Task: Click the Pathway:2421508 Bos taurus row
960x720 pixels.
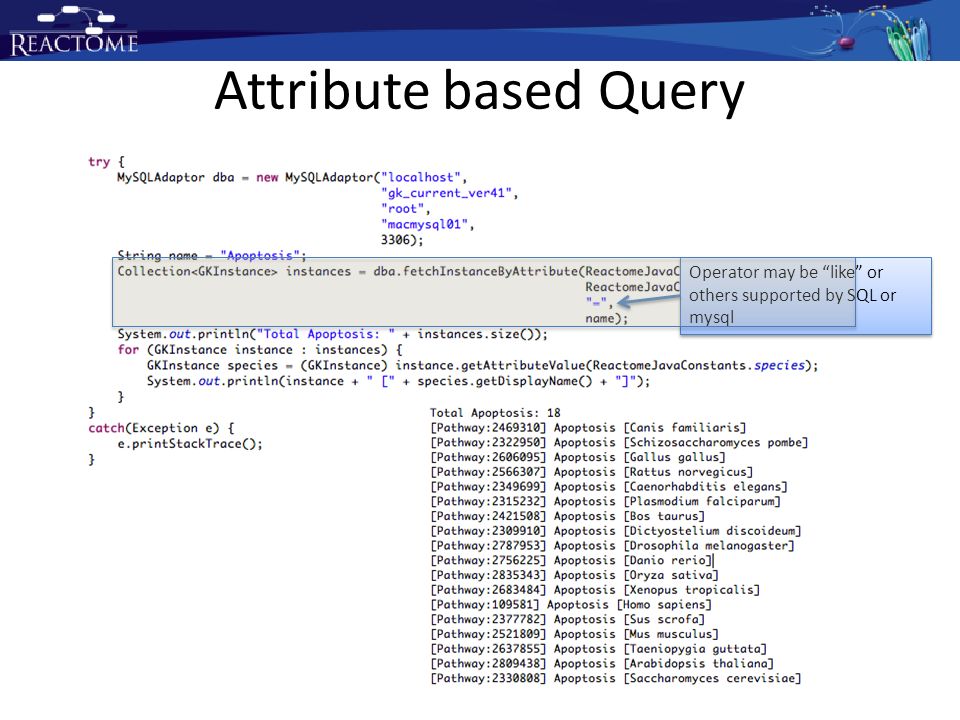Action: pyautogui.click(x=568, y=516)
